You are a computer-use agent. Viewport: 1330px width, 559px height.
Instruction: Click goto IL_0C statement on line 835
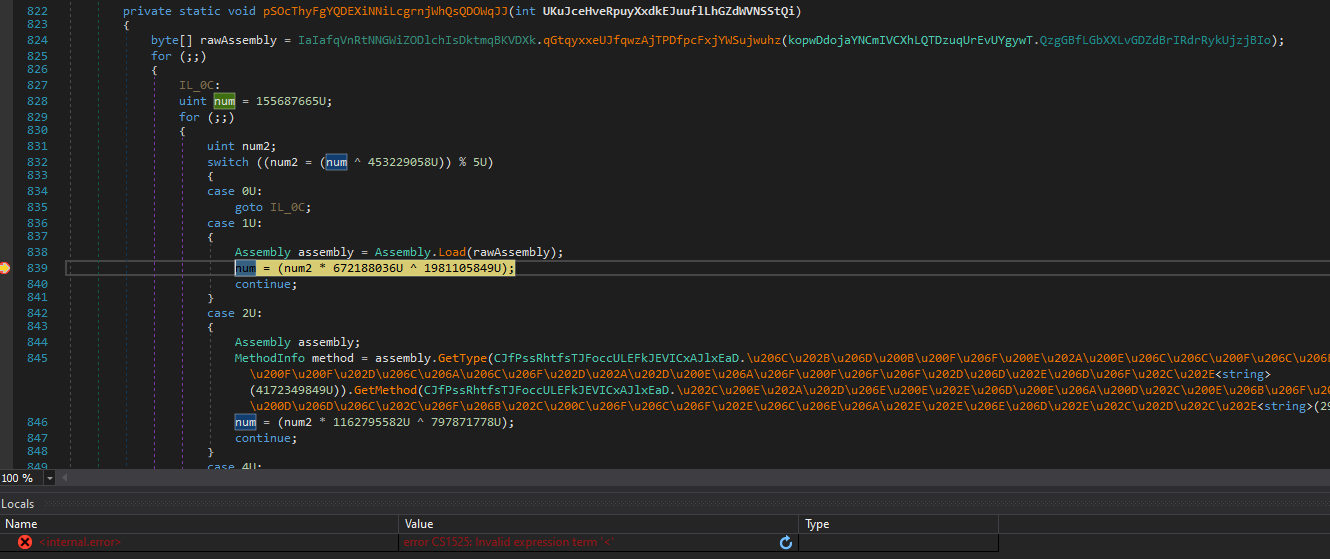click(273, 207)
